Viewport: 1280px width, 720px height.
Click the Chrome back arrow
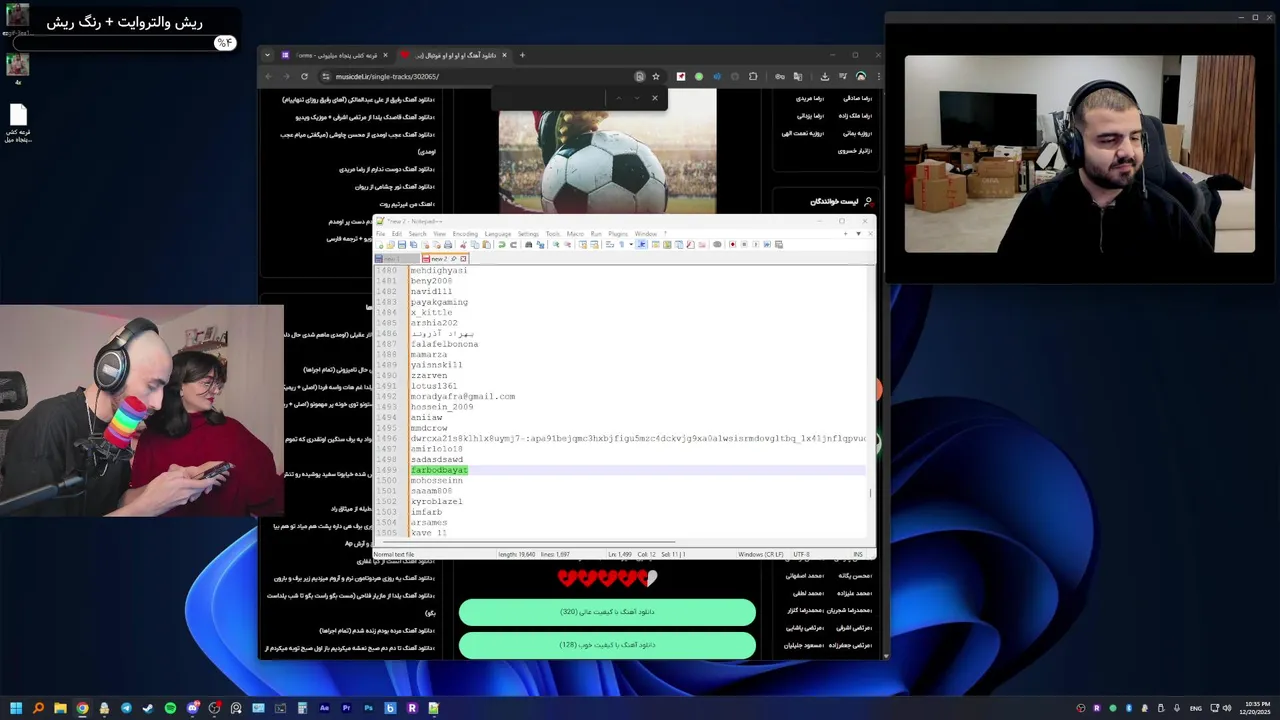point(268,76)
